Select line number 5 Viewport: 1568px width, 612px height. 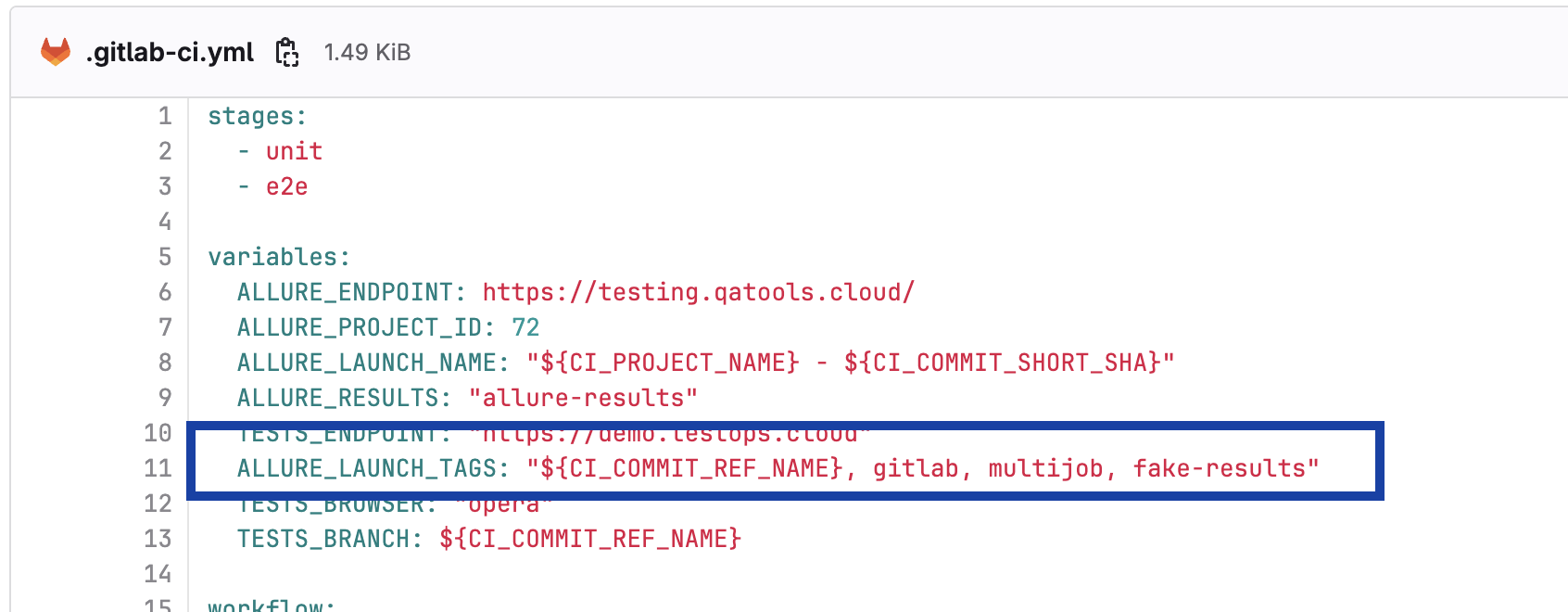165,257
